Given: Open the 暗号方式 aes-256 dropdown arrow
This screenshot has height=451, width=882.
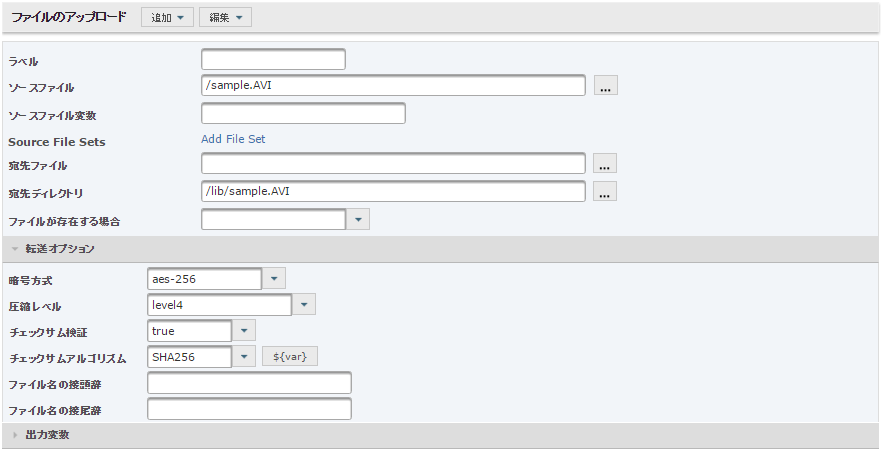Looking at the screenshot, I should (x=274, y=278).
